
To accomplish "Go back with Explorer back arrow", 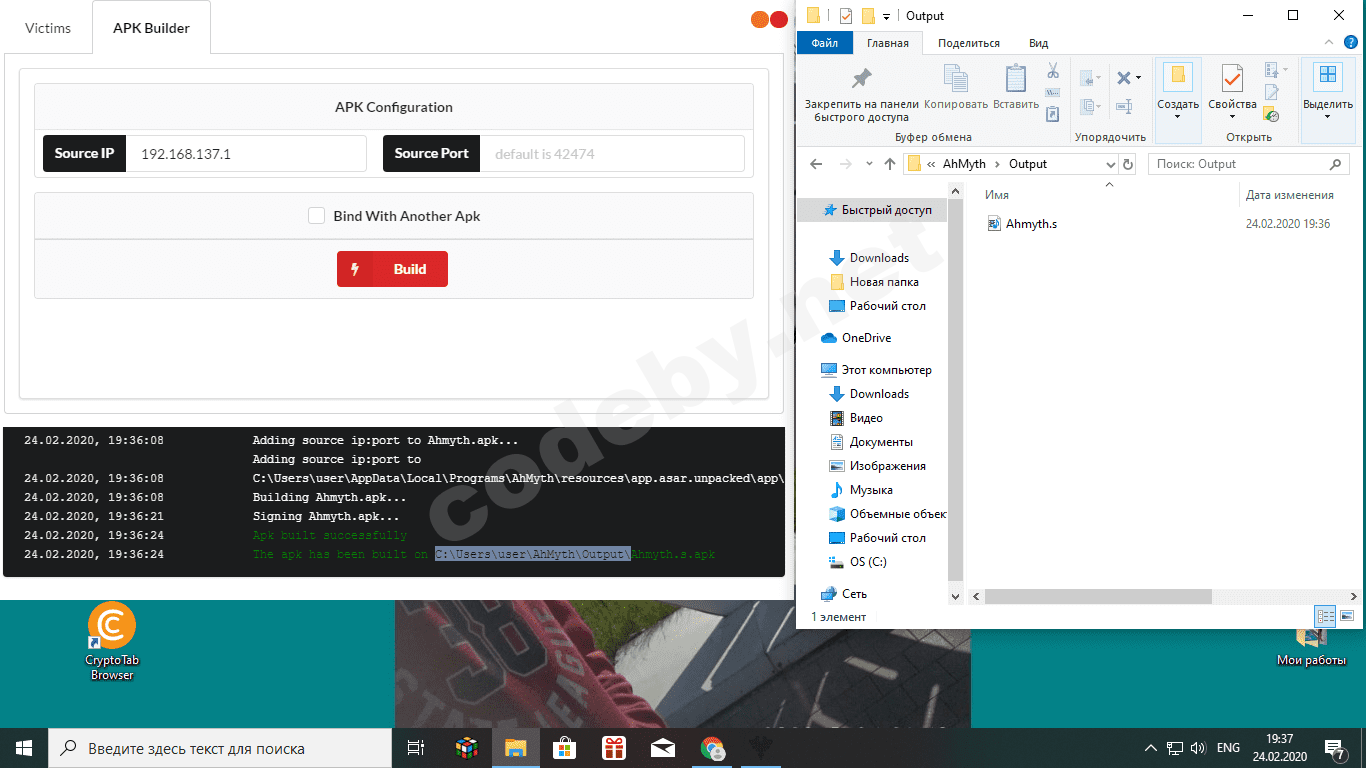I will pyautogui.click(x=816, y=164).
